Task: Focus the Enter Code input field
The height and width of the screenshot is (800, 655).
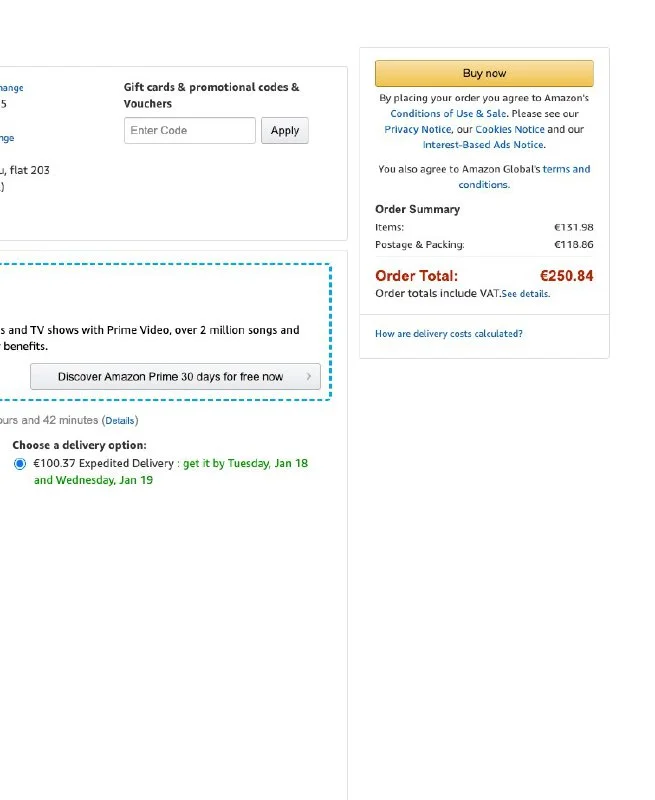Action: coord(190,130)
